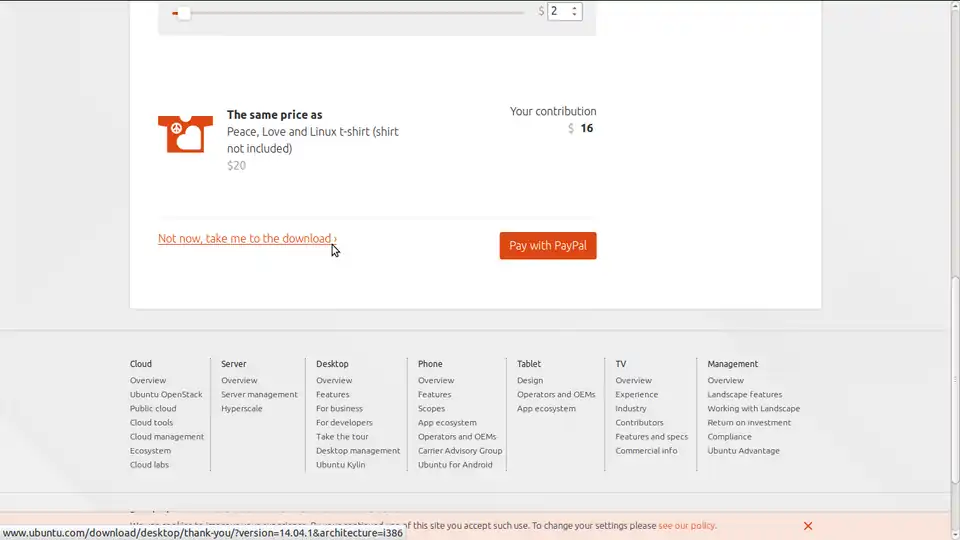The width and height of the screenshot is (960, 540).
Task: Open Ubuntu for Android link
Action: click(455, 465)
